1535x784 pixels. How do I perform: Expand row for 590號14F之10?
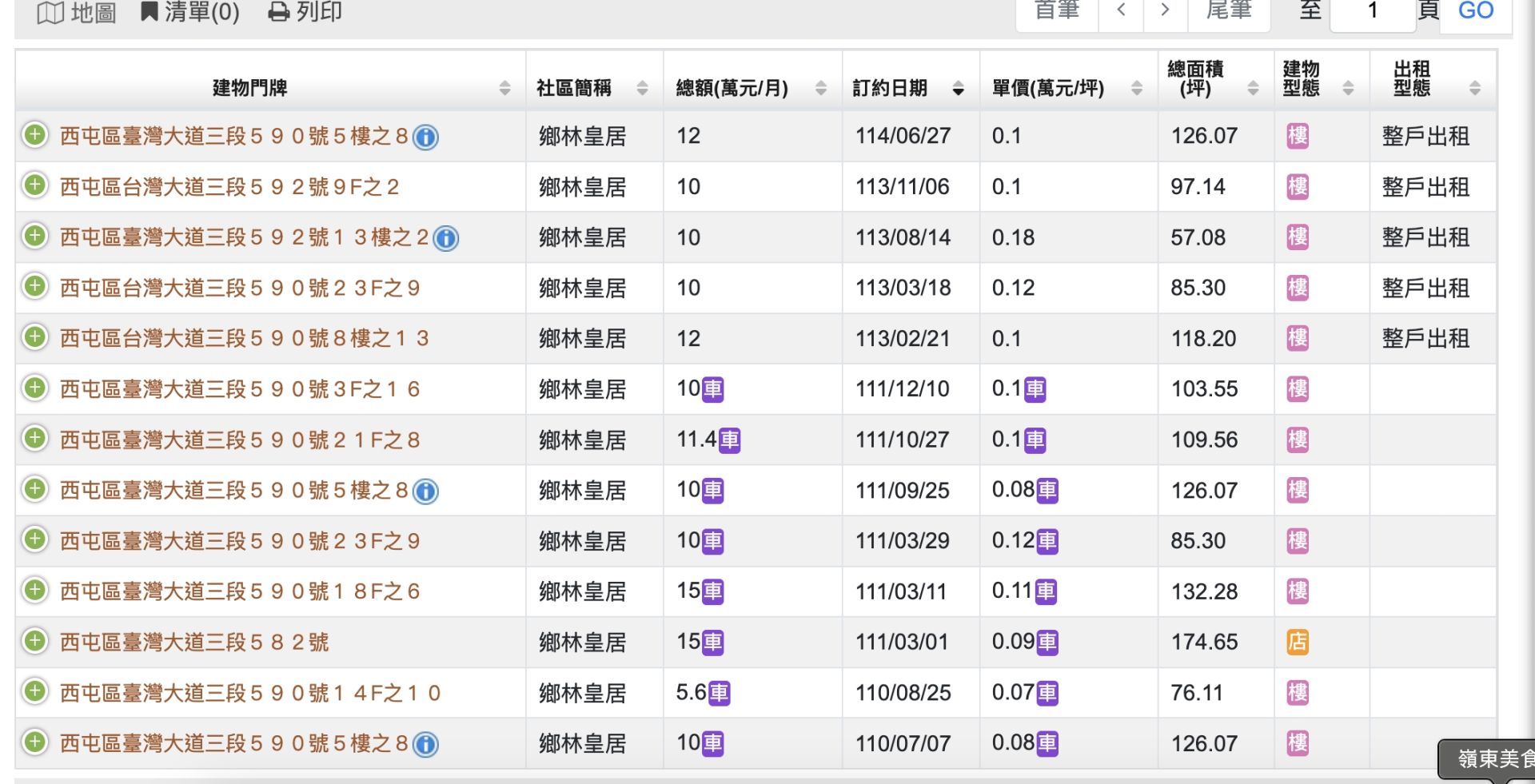(x=34, y=691)
